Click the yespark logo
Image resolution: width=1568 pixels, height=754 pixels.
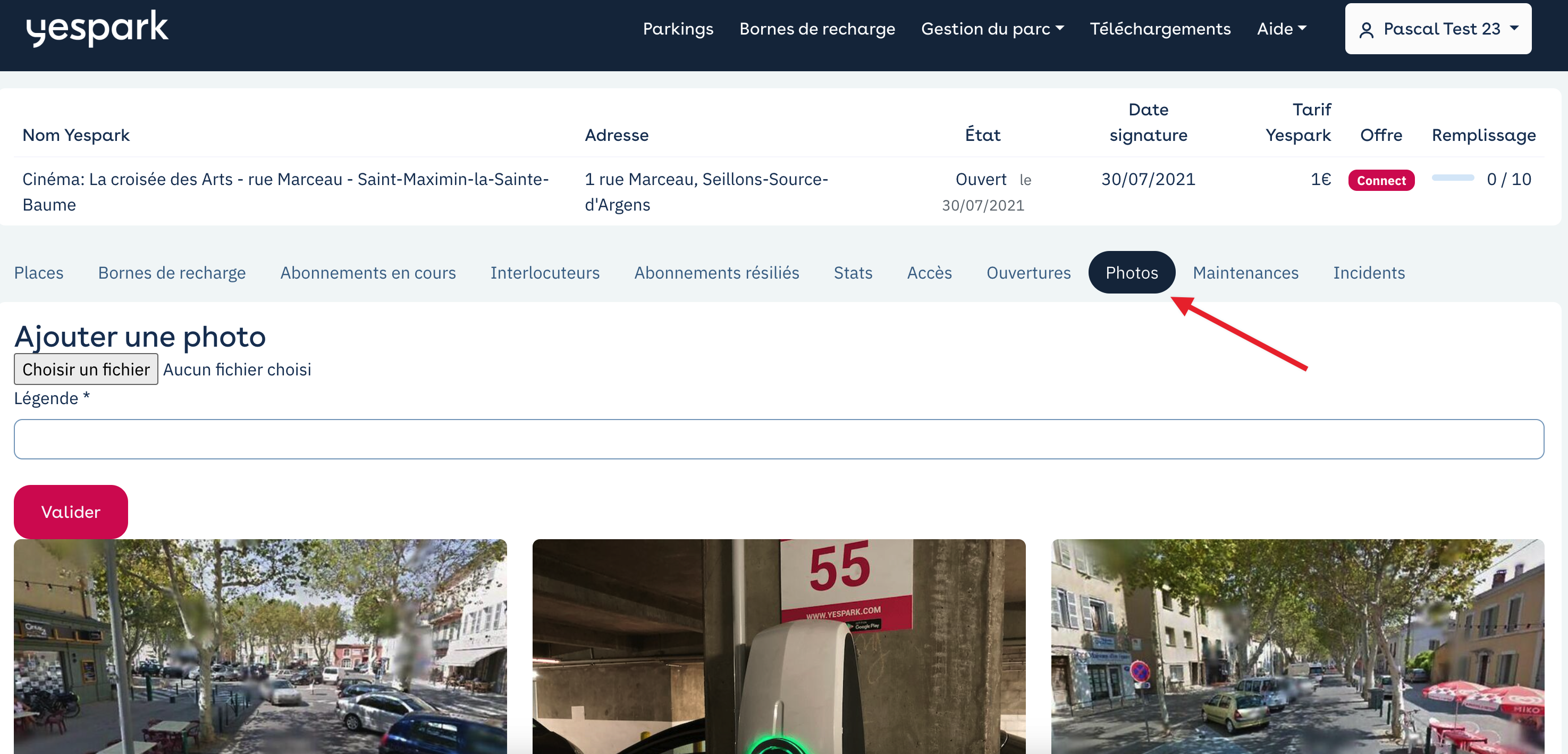click(97, 29)
